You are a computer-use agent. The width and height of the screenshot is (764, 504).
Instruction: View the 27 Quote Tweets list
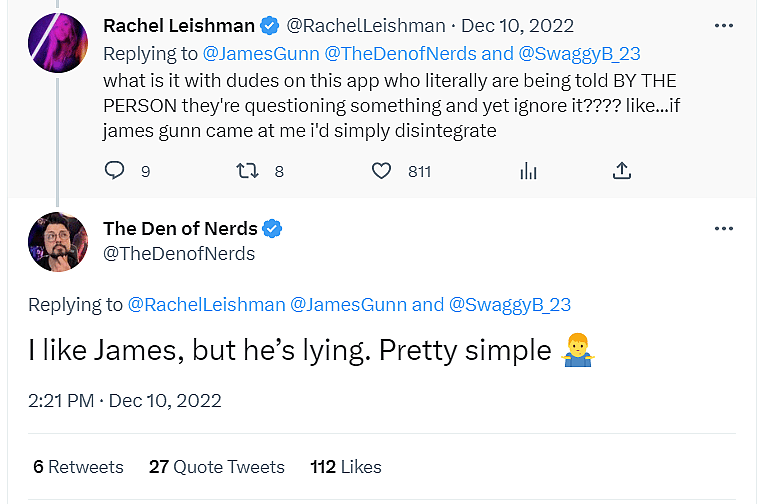pyautogui.click(x=216, y=467)
